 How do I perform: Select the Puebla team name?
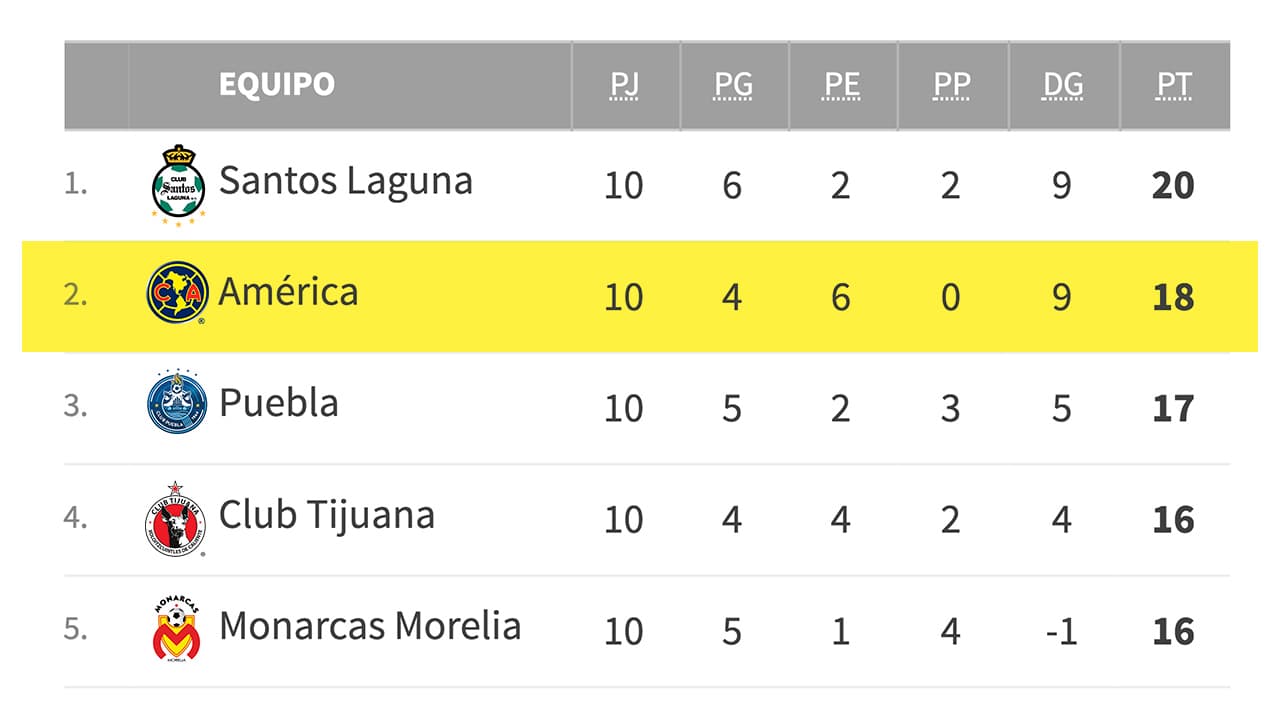pyautogui.click(x=278, y=404)
